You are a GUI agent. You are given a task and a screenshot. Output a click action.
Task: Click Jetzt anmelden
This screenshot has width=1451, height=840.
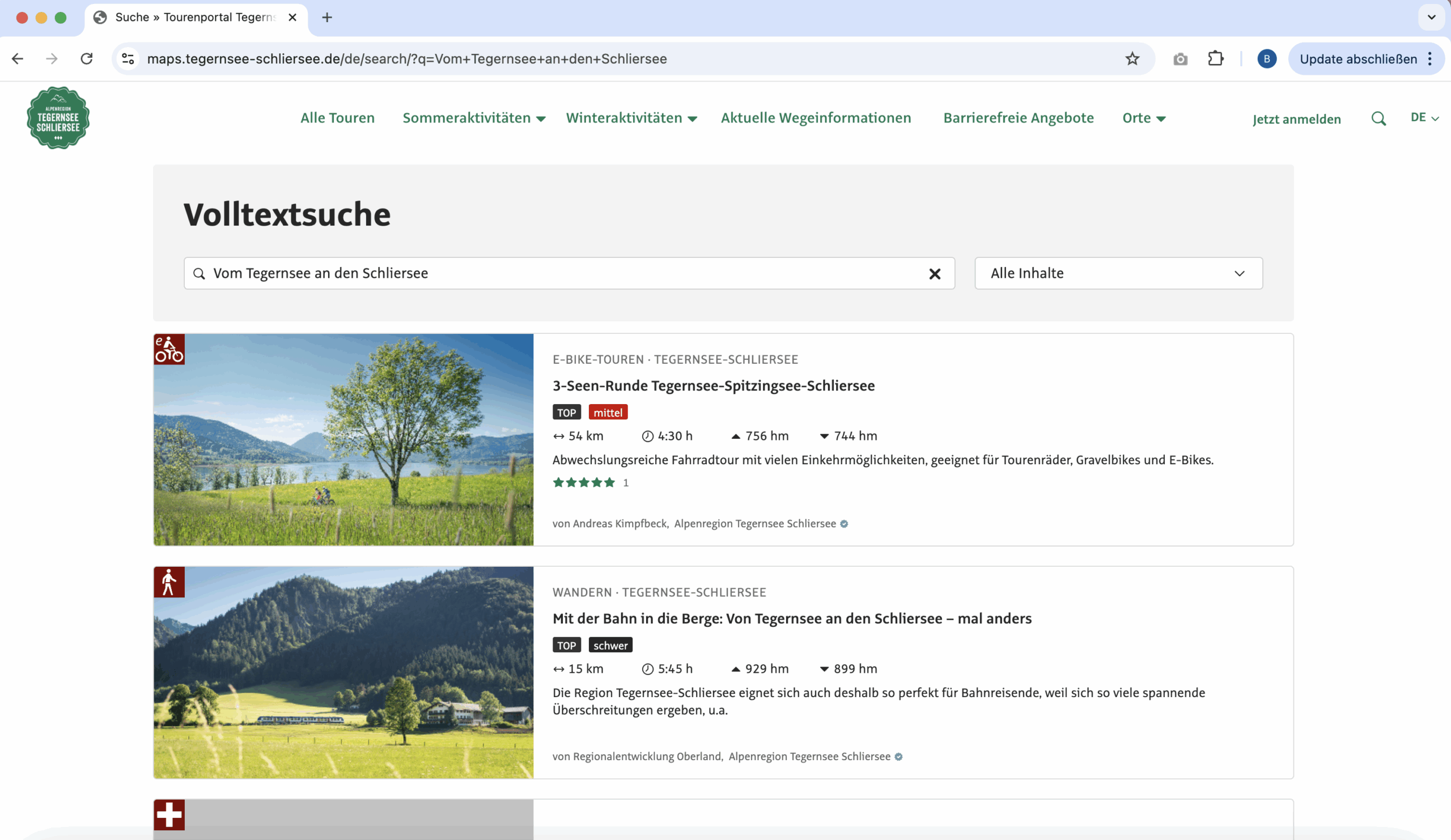tap(1296, 119)
